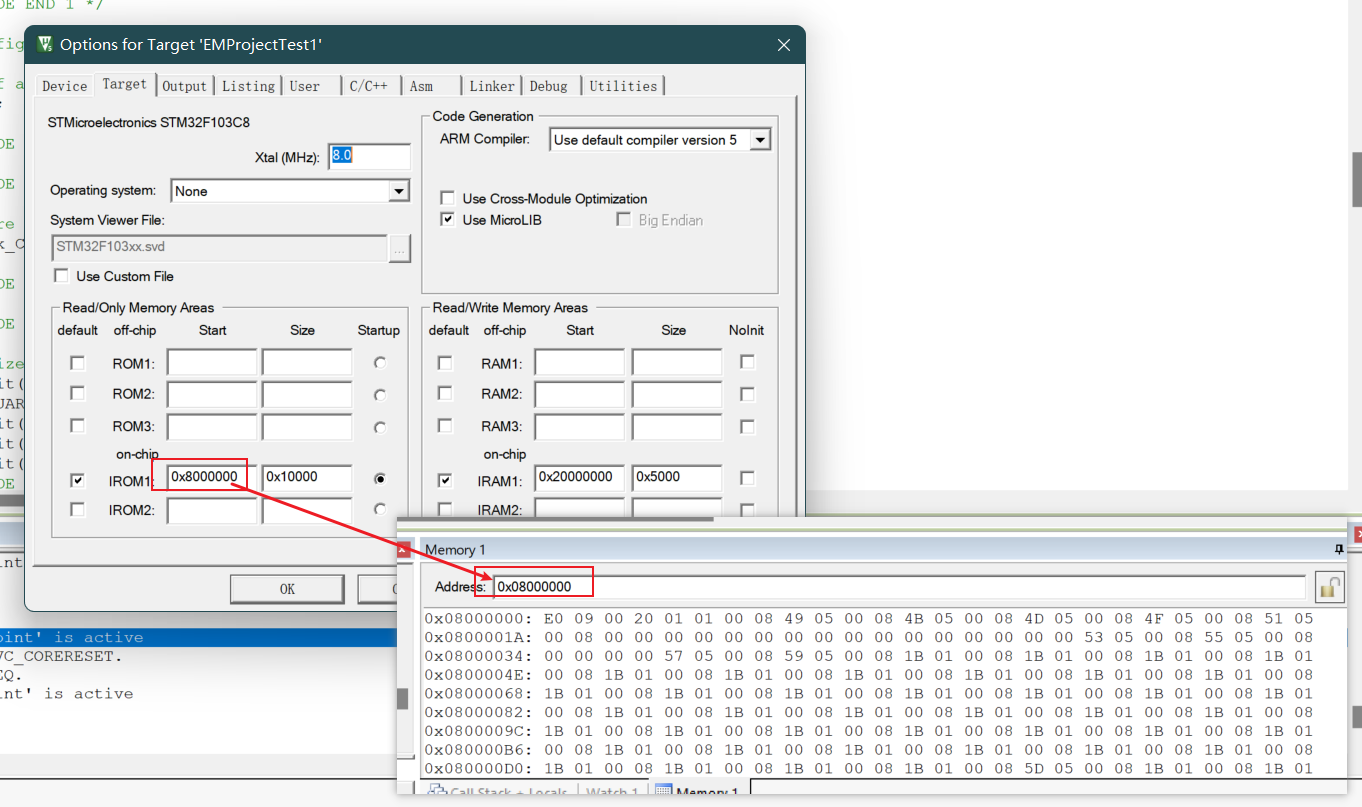Tick the Use Custom File checkbox
This screenshot has width=1362, height=807.
click(x=62, y=276)
